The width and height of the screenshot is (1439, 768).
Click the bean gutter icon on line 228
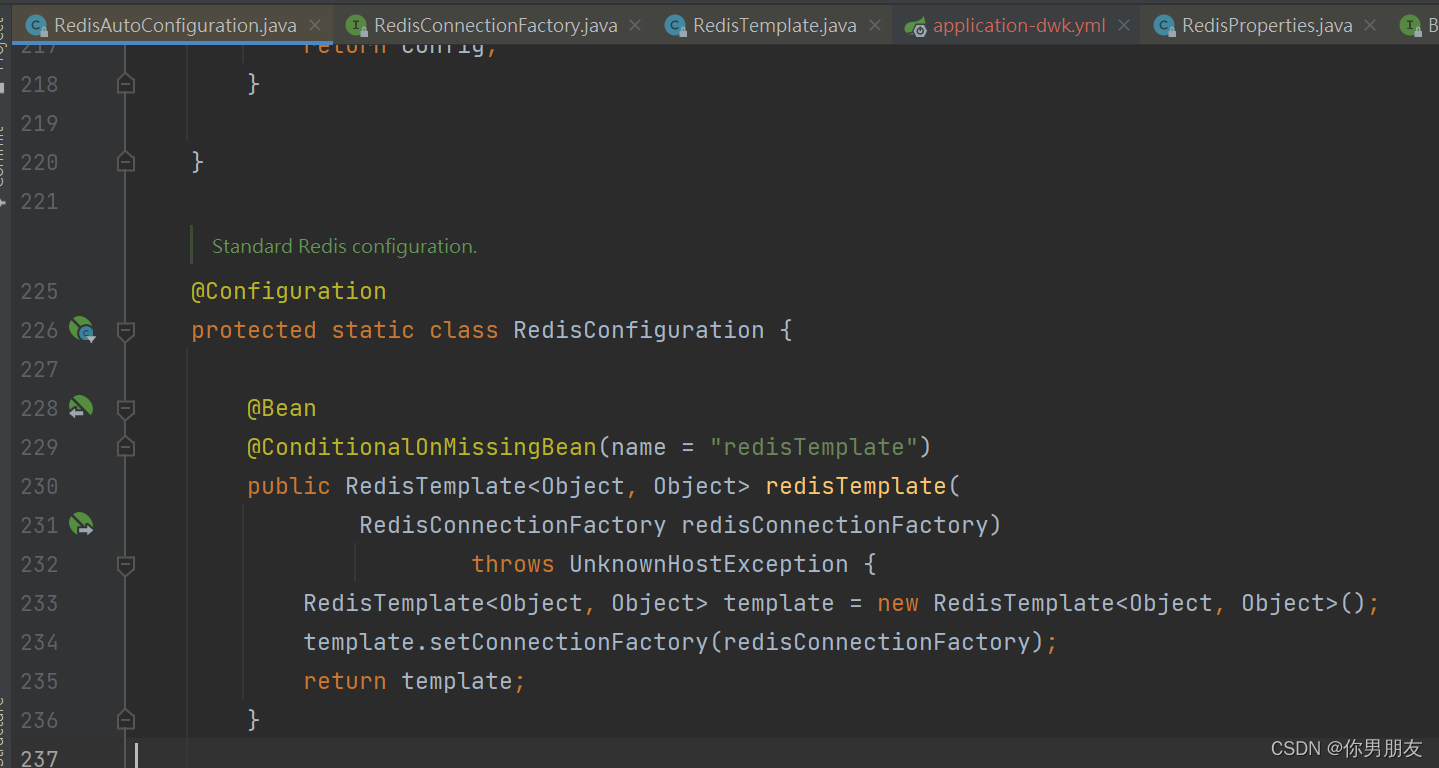[80, 407]
